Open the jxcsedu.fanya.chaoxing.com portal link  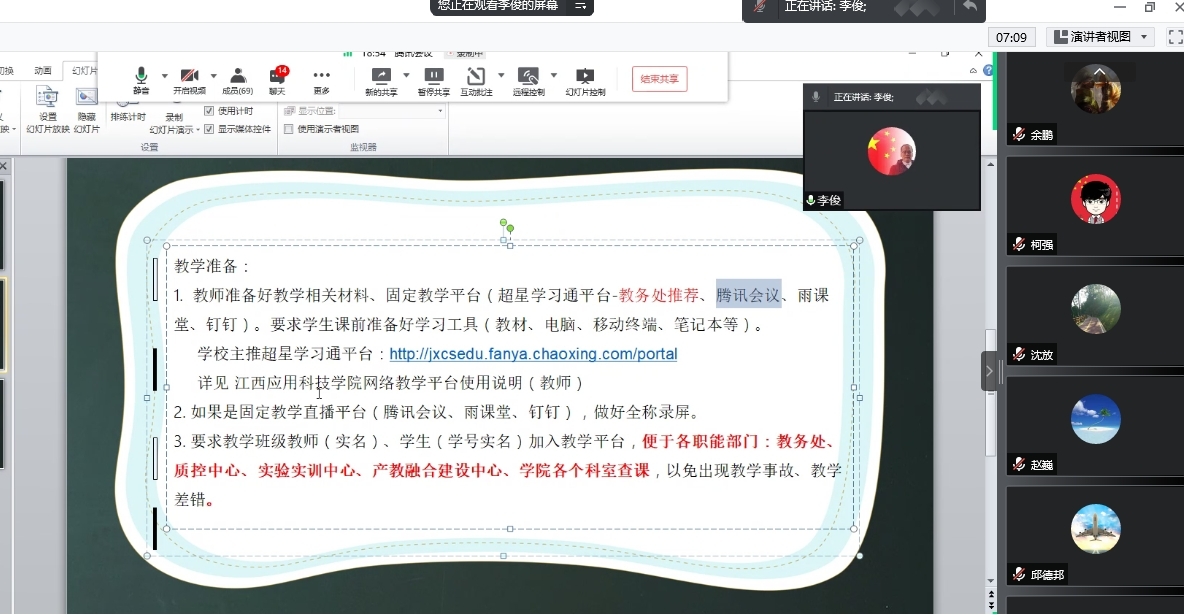click(x=533, y=354)
